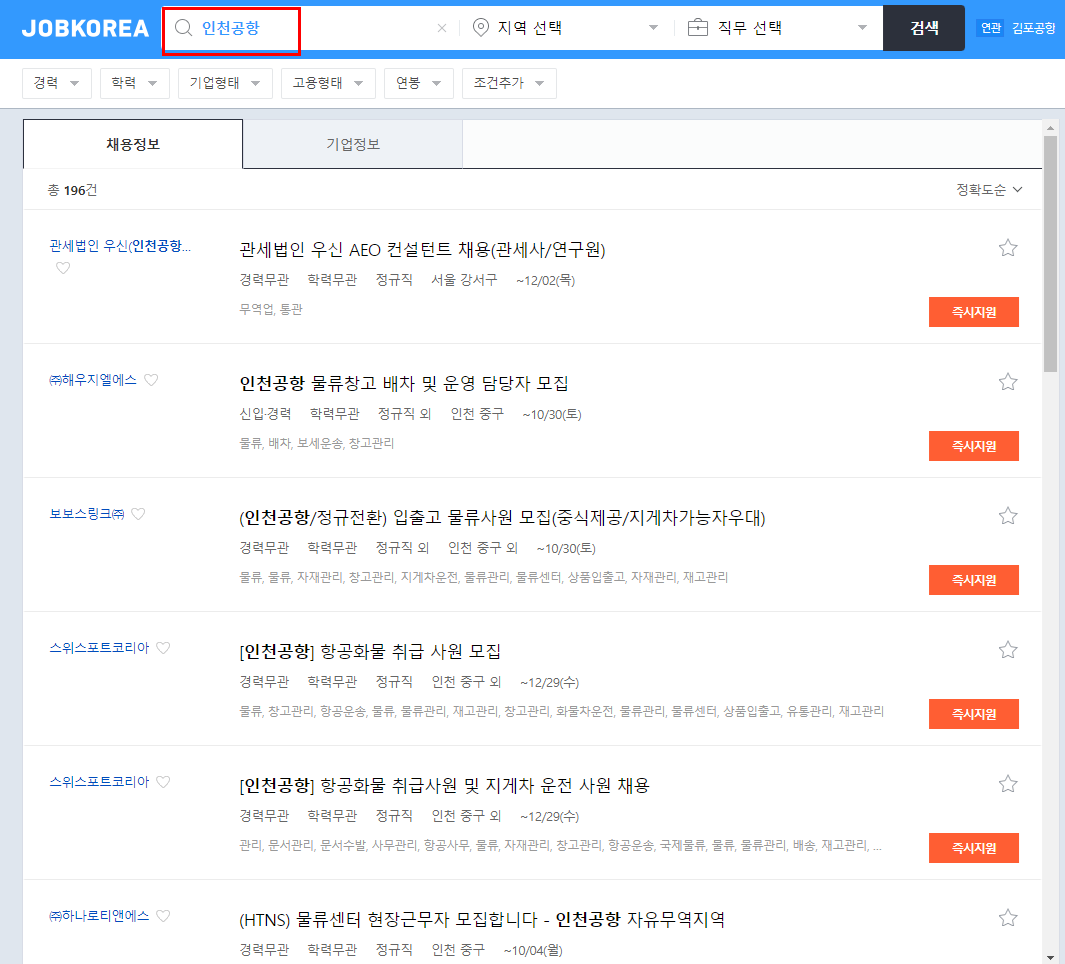Open company link 보보스링크㈜
The width and height of the screenshot is (1065, 964).
click(x=87, y=514)
